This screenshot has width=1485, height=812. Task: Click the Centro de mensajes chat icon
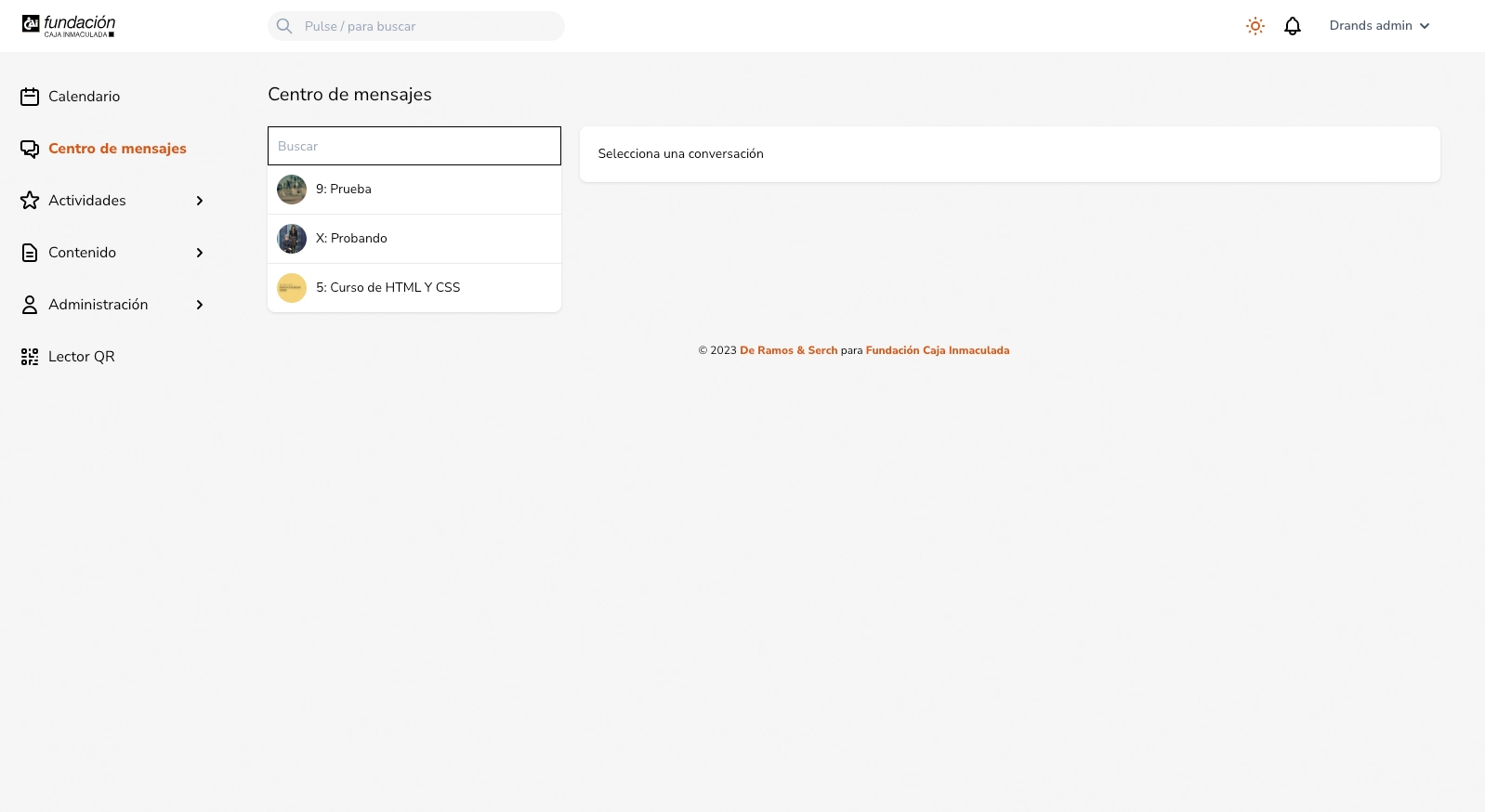[x=30, y=149]
